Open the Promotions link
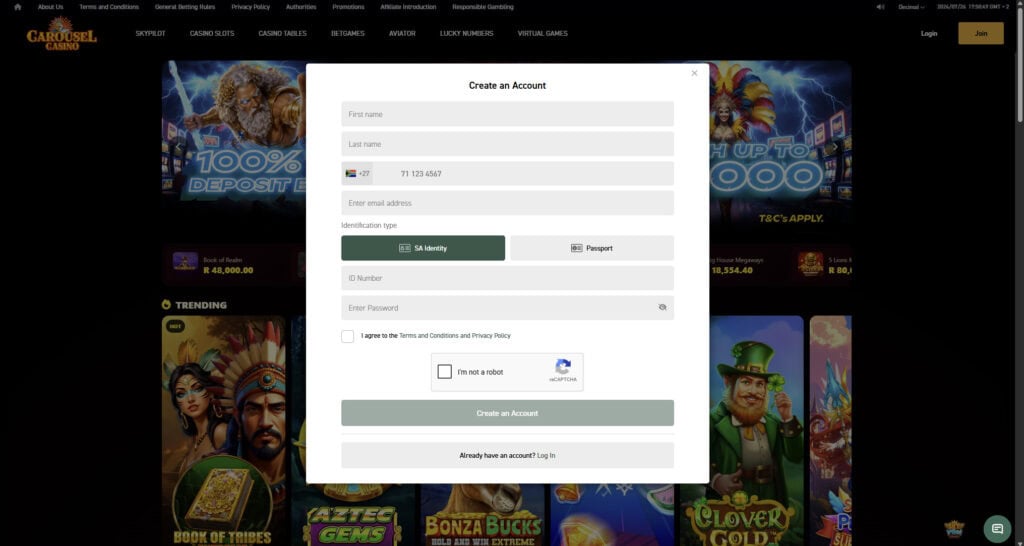Viewport: 1024px width, 546px height. [348, 7]
